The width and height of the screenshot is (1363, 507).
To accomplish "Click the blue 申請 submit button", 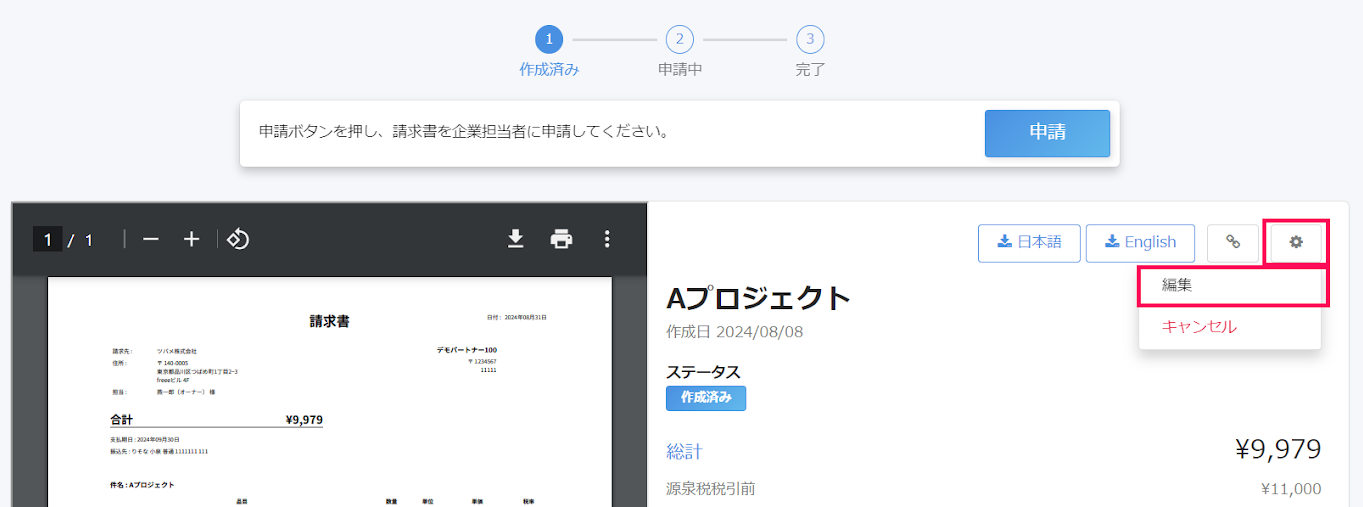I will [1047, 133].
